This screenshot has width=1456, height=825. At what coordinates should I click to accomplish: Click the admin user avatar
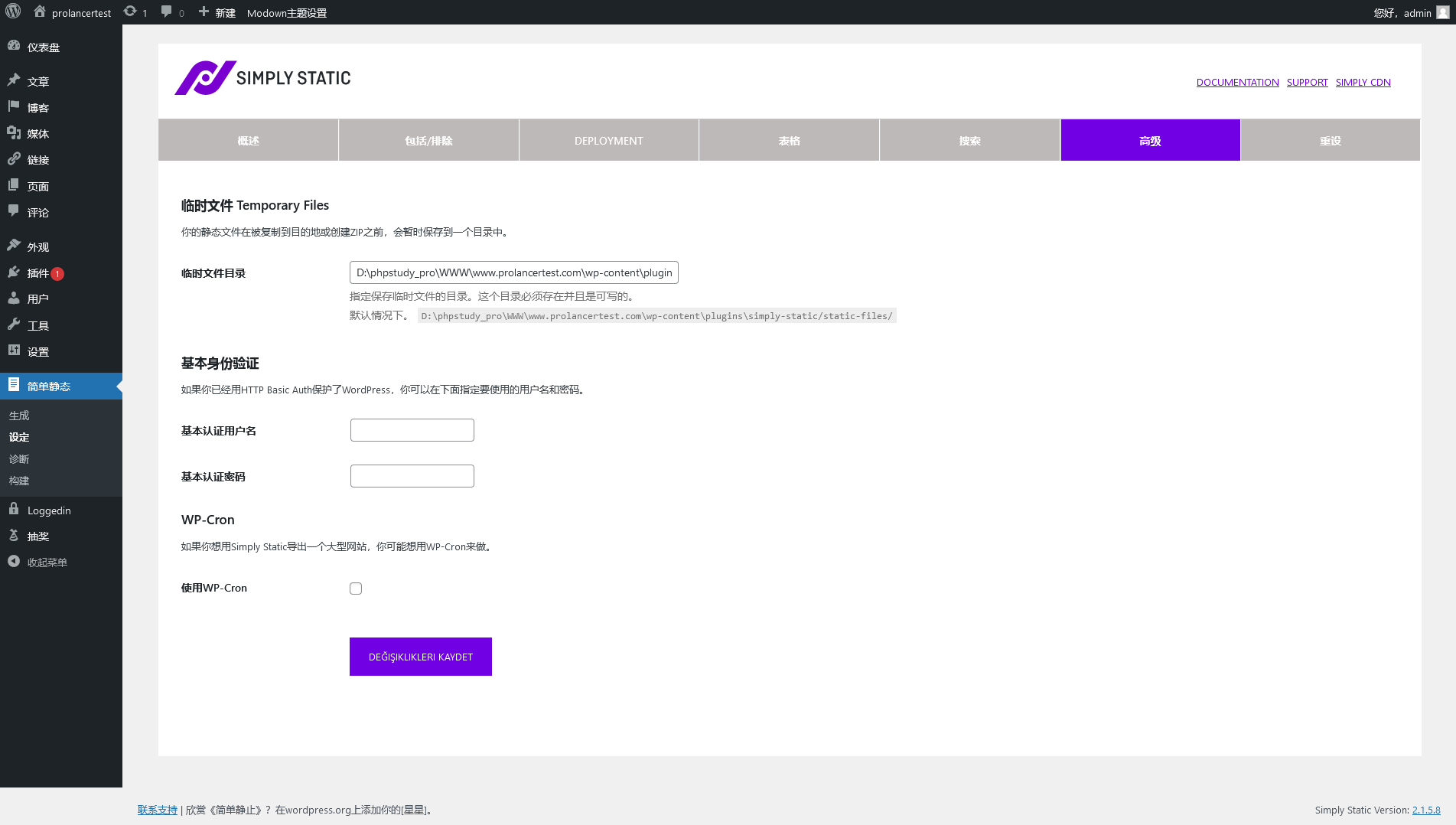pos(1442,12)
